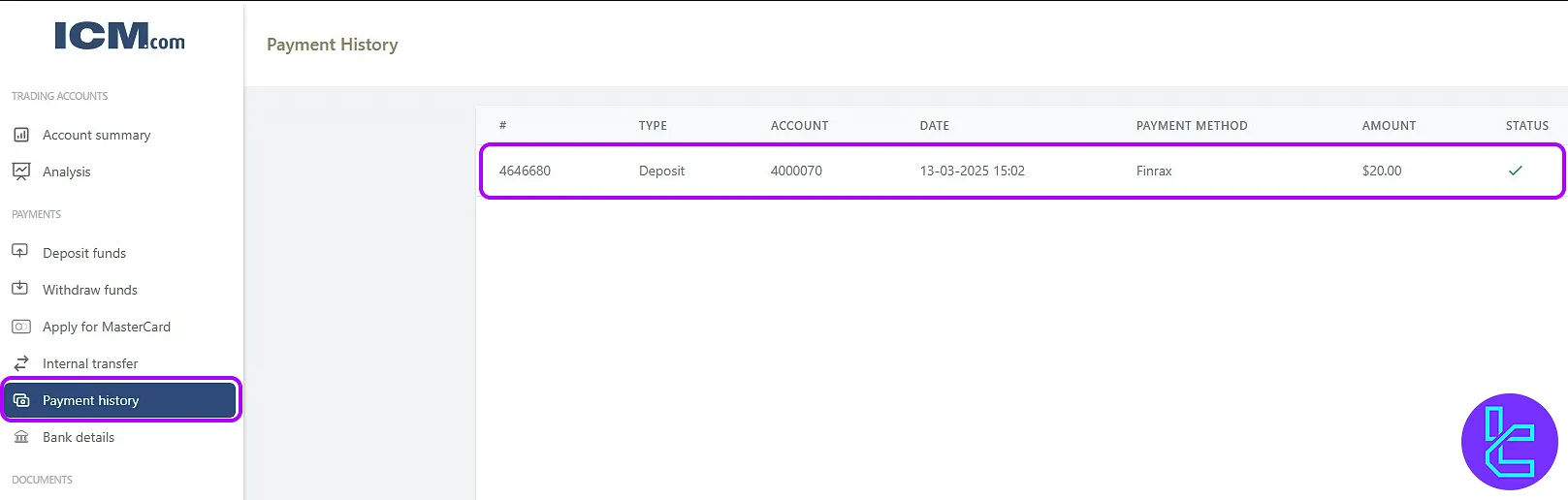Click the Withdraw funds icon
The height and width of the screenshot is (500, 1568).
[x=20, y=289]
